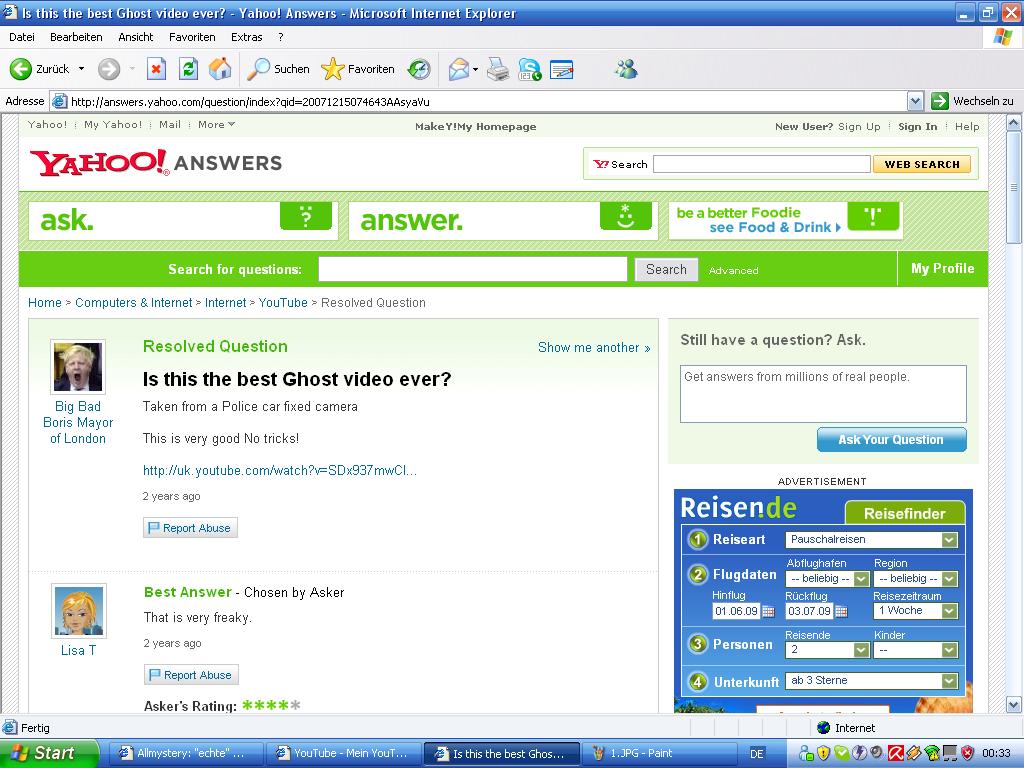Image resolution: width=1024 pixels, height=768 pixels.
Task: Click the Wechseln zu go arrow
Action: point(940,101)
